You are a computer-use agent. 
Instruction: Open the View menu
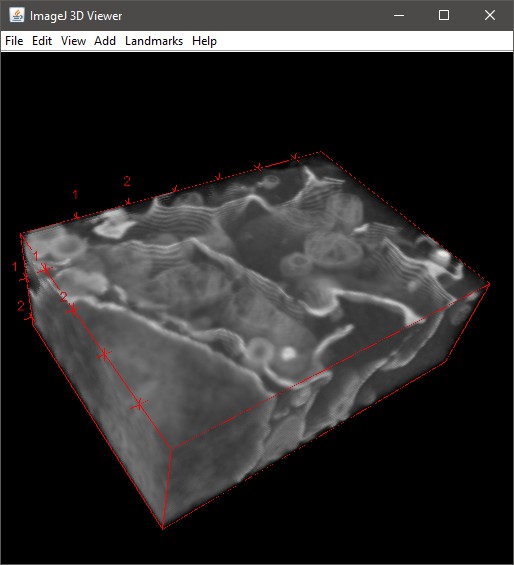[74, 41]
